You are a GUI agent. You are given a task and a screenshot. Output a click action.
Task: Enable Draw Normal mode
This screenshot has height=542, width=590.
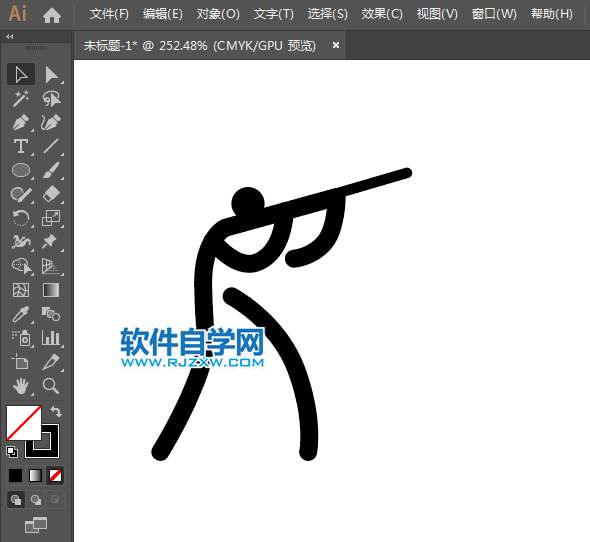coord(16,500)
